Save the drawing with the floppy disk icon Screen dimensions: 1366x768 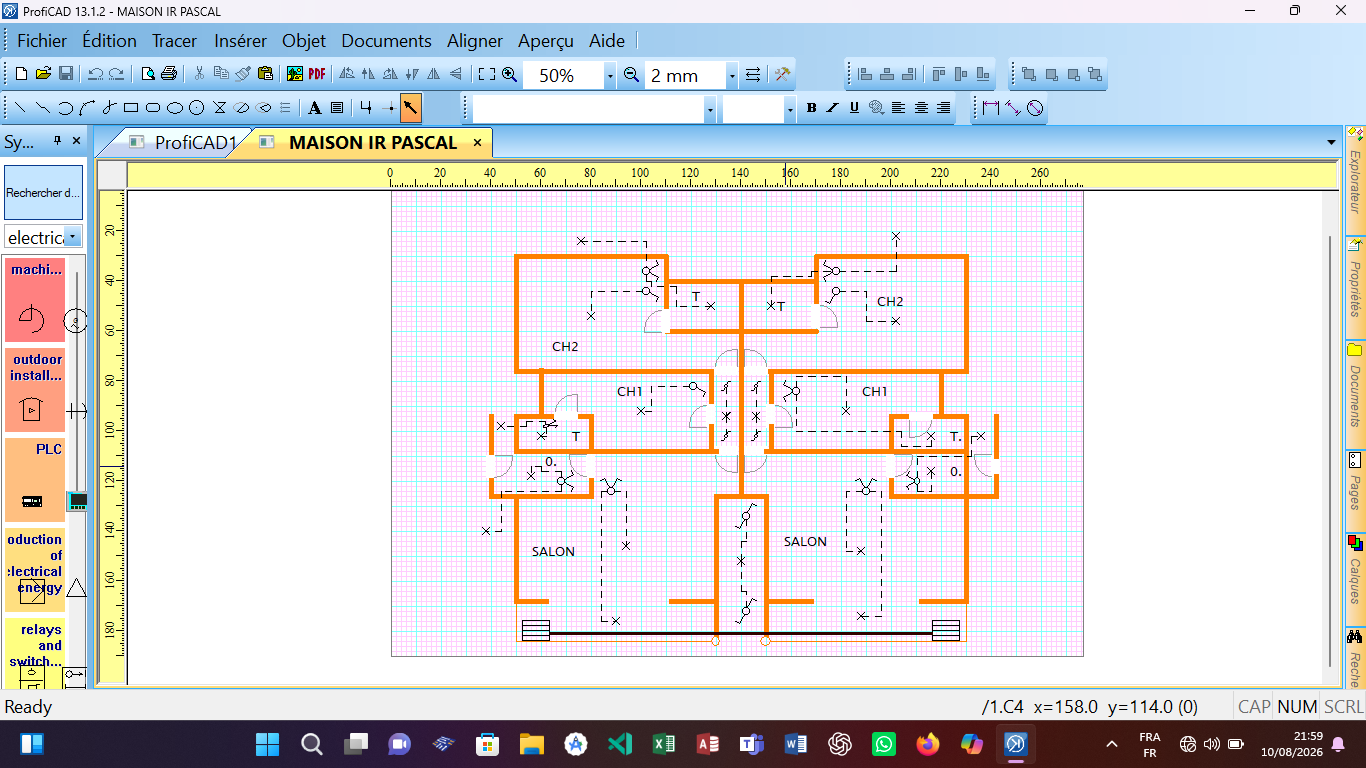65,74
